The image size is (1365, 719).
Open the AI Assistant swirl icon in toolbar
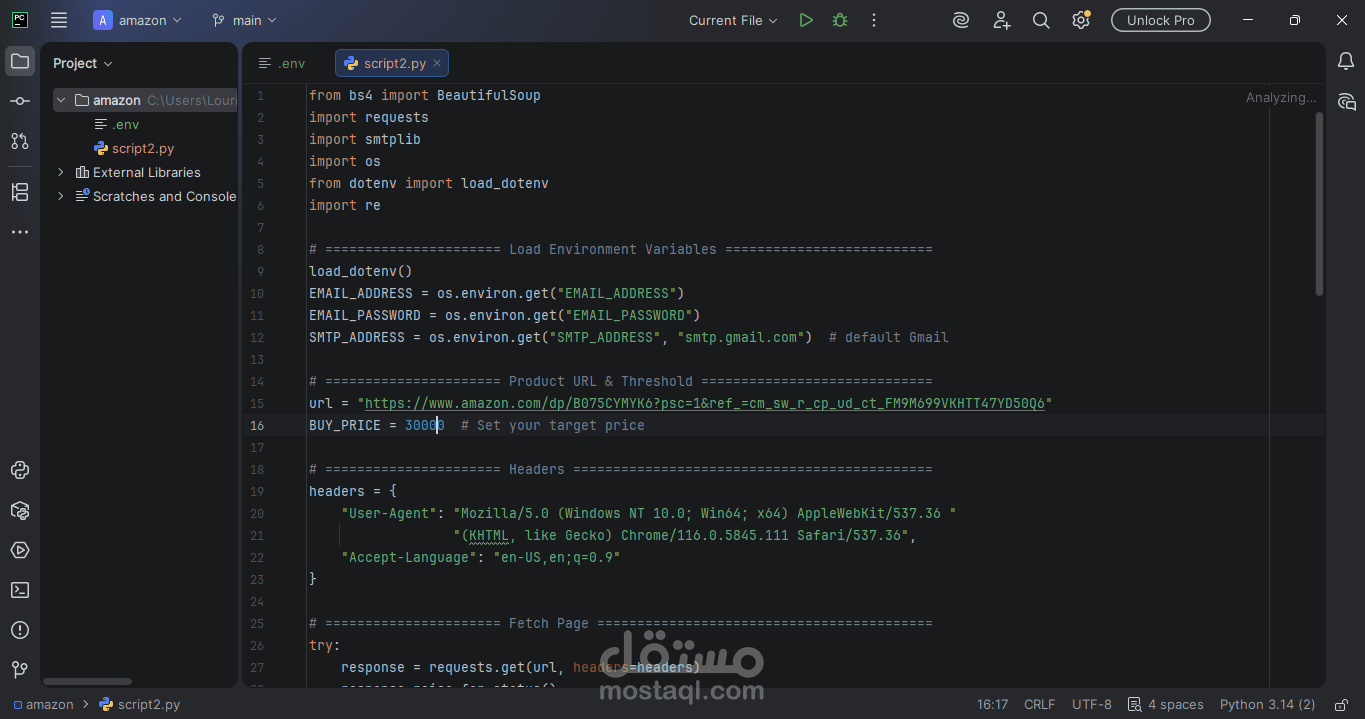pyautogui.click(x=961, y=20)
